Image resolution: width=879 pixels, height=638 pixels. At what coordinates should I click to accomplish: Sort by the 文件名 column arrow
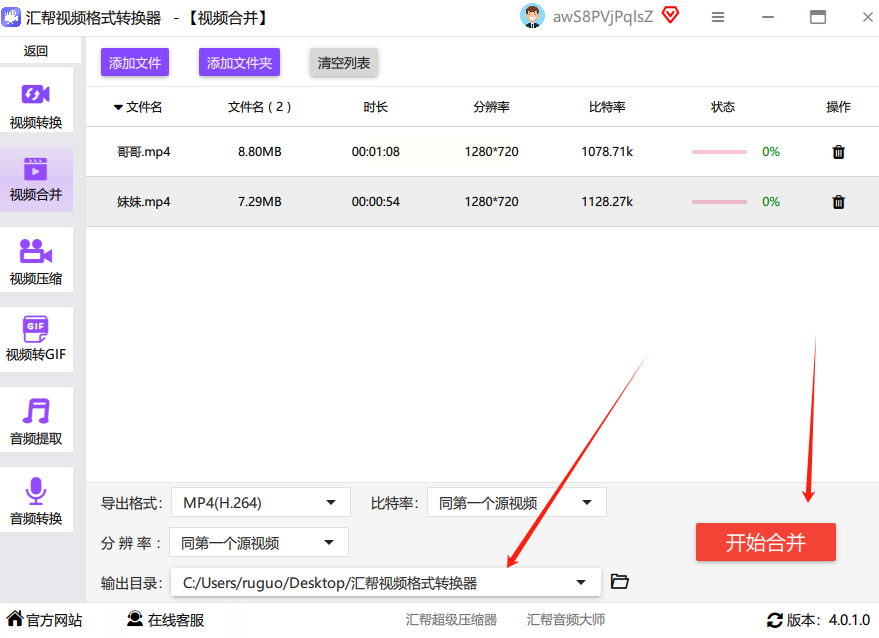point(118,107)
